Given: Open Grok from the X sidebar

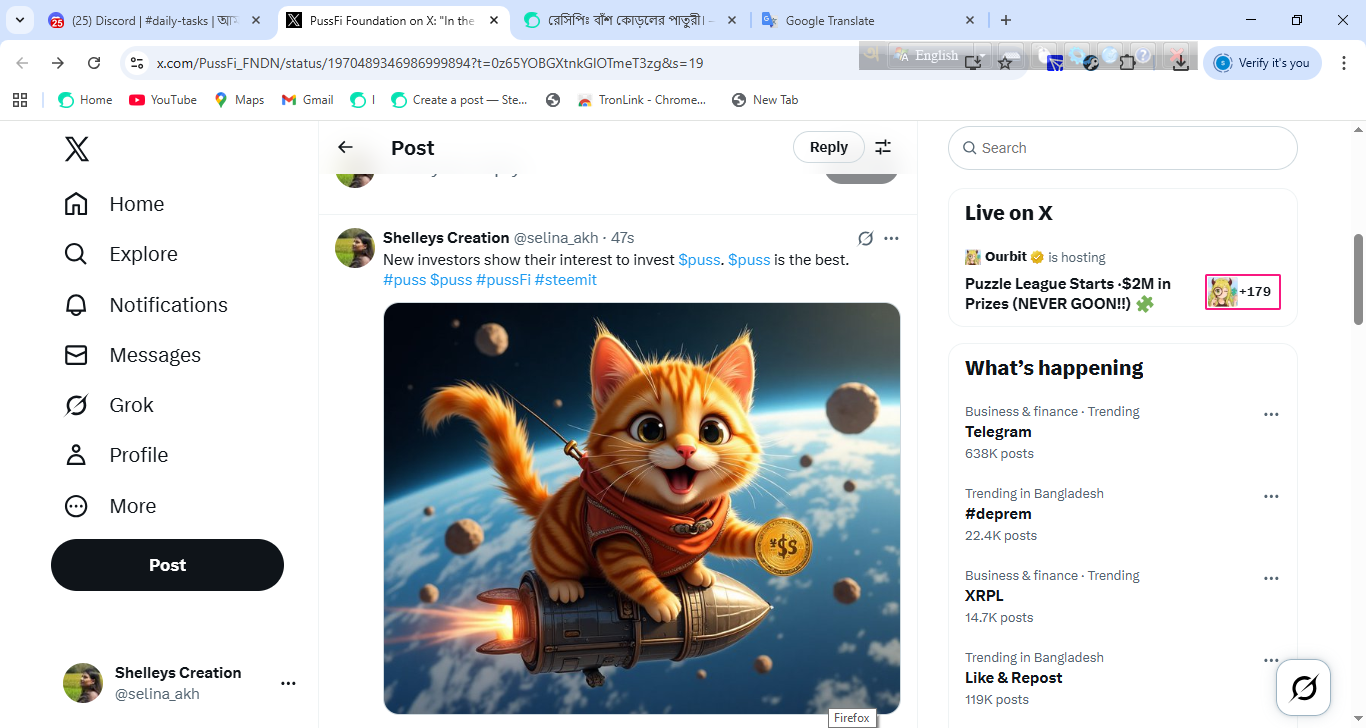Looking at the screenshot, I should (109, 405).
